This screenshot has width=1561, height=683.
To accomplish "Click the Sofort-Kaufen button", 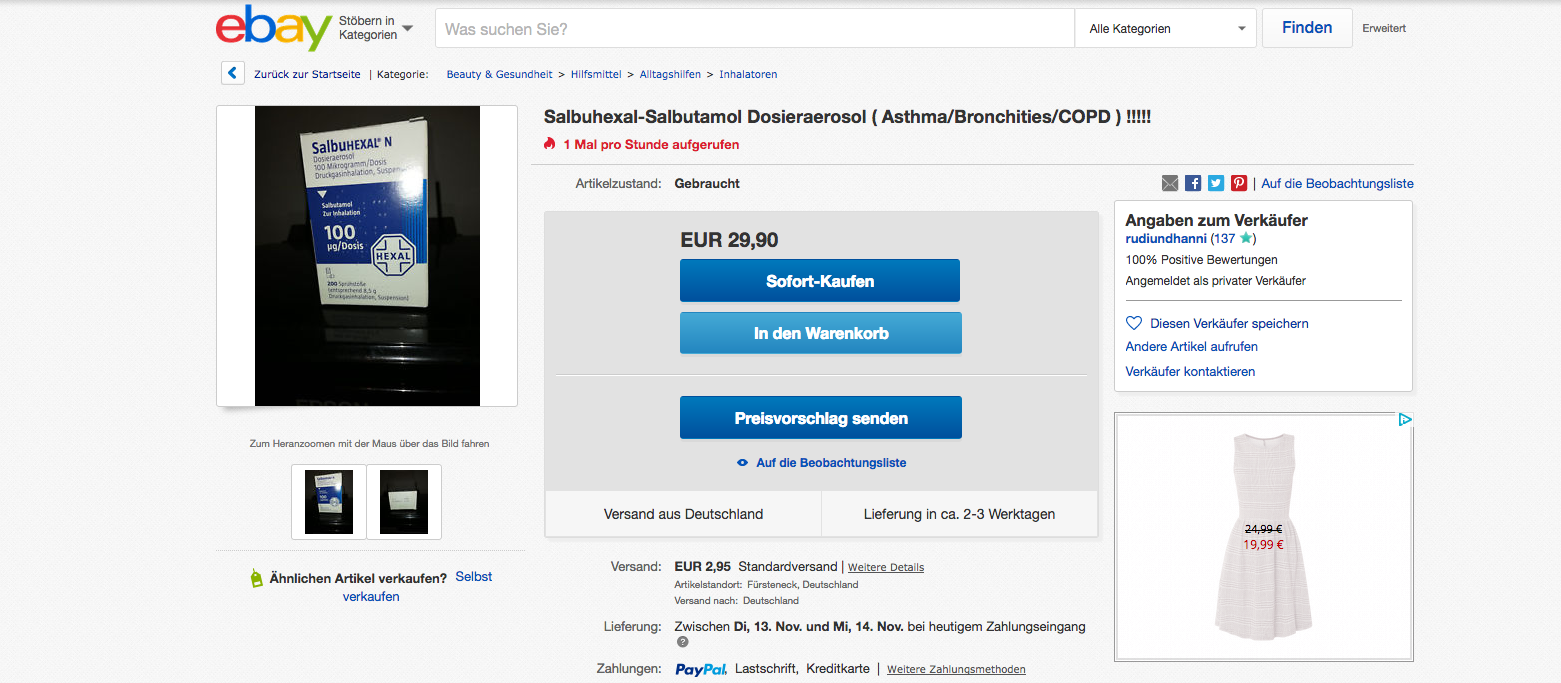I will click(820, 281).
